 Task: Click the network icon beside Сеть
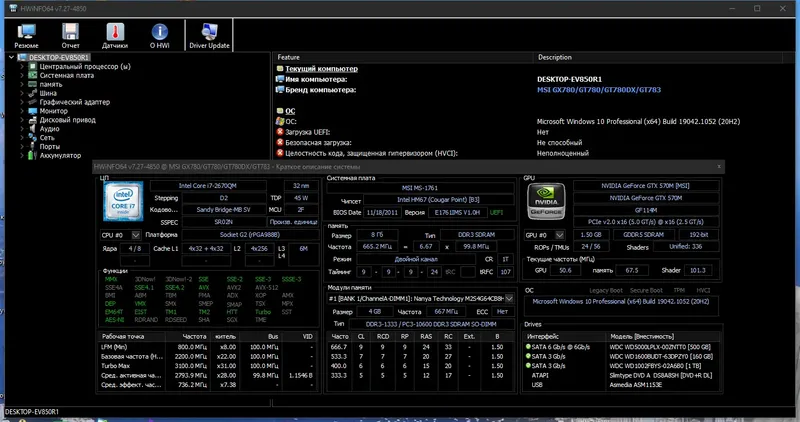point(33,137)
